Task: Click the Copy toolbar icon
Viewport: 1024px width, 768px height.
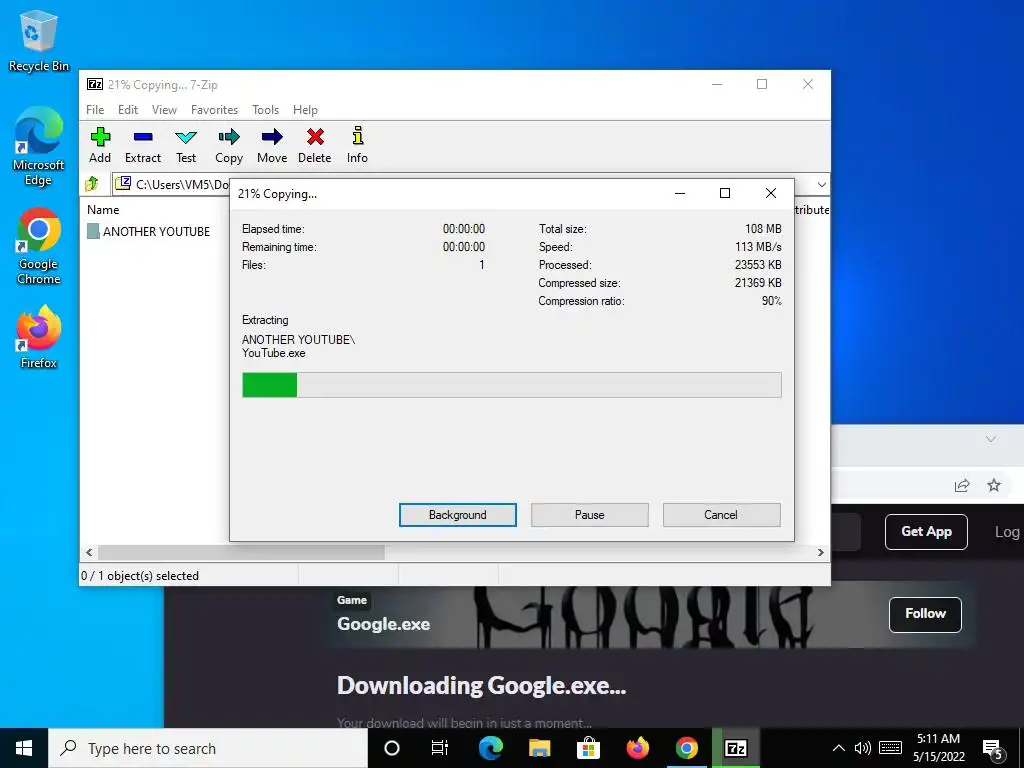Action: coord(229,145)
